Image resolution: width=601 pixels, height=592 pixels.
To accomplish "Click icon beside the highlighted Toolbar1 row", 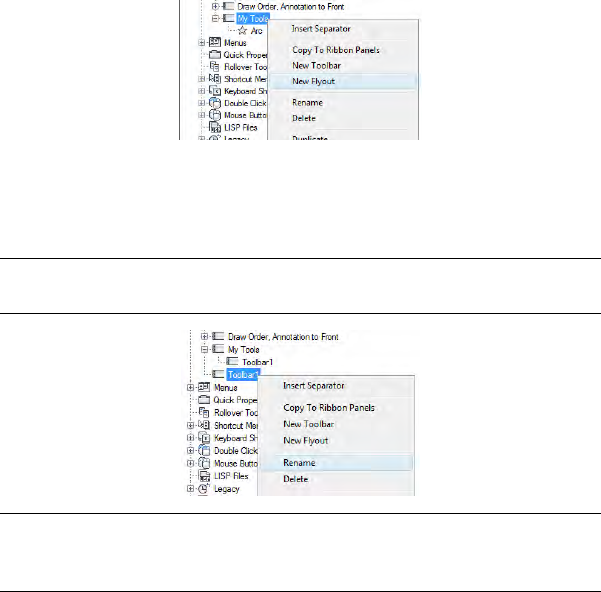I will (218, 374).
